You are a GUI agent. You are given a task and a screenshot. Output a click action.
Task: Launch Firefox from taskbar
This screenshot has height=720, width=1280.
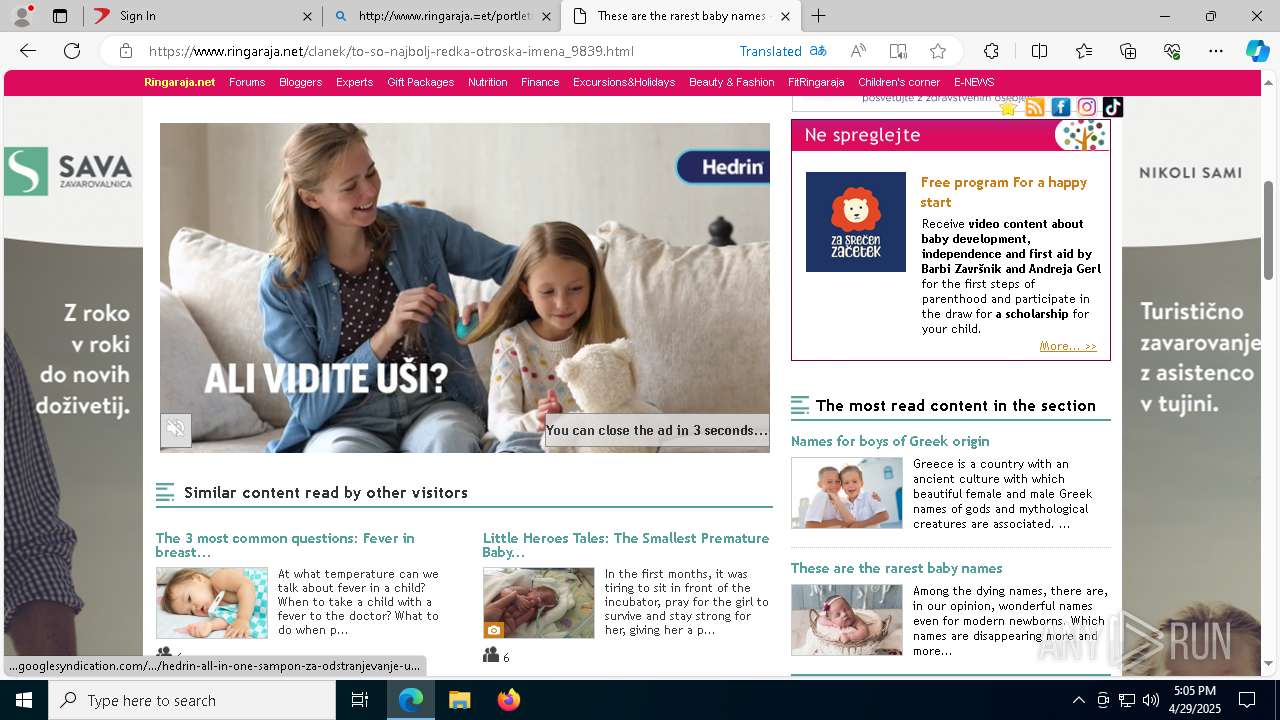tap(508, 700)
